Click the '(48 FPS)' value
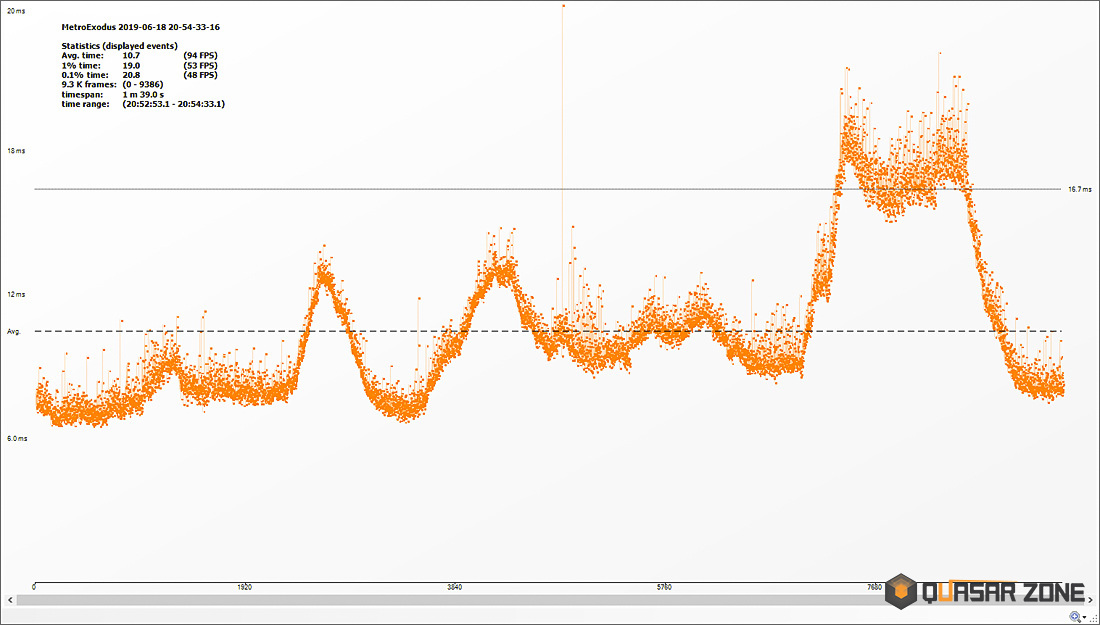Image resolution: width=1100 pixels, height=625 pixels. 200,75
